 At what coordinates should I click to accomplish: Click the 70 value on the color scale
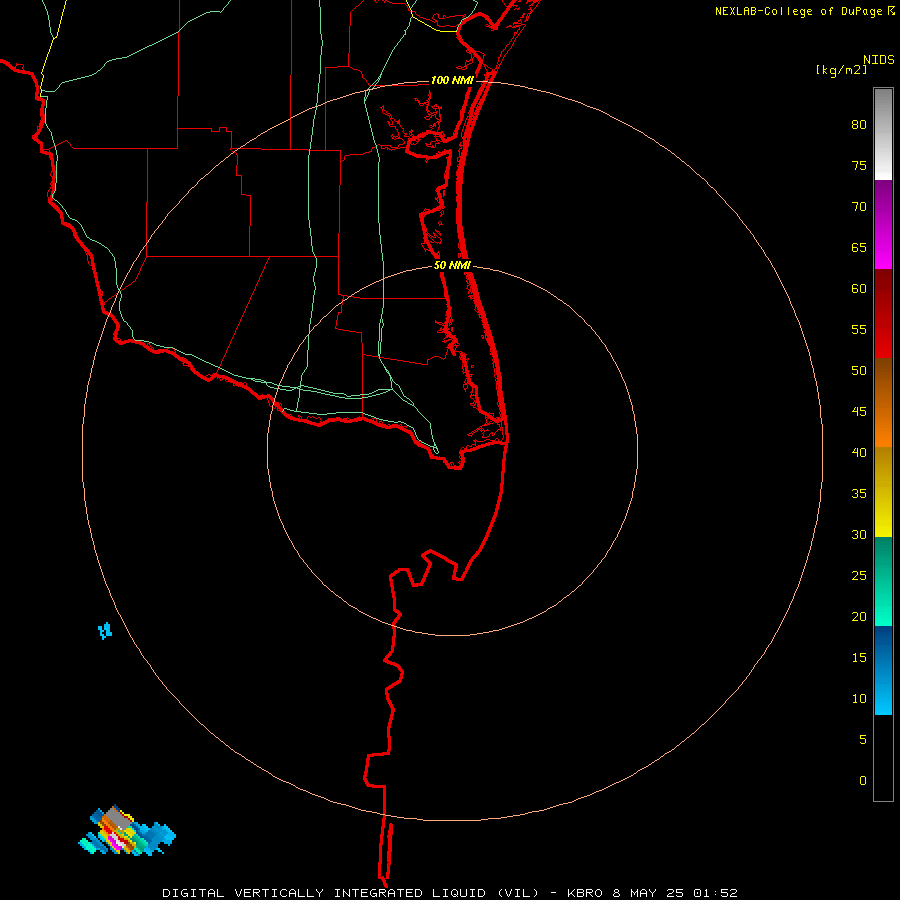coord(859,207)
